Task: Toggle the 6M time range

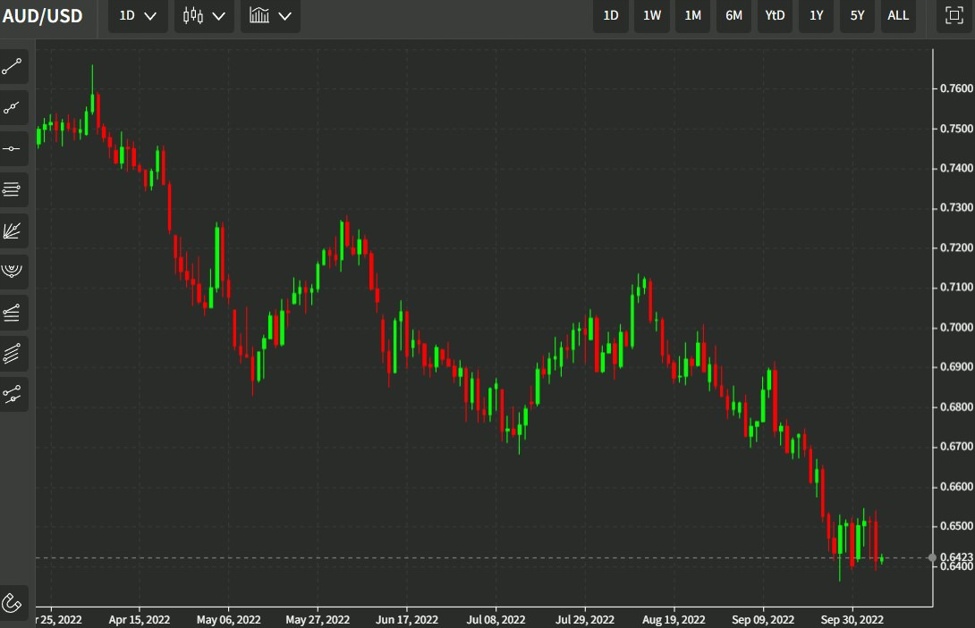Action: (x=733, y=16)
